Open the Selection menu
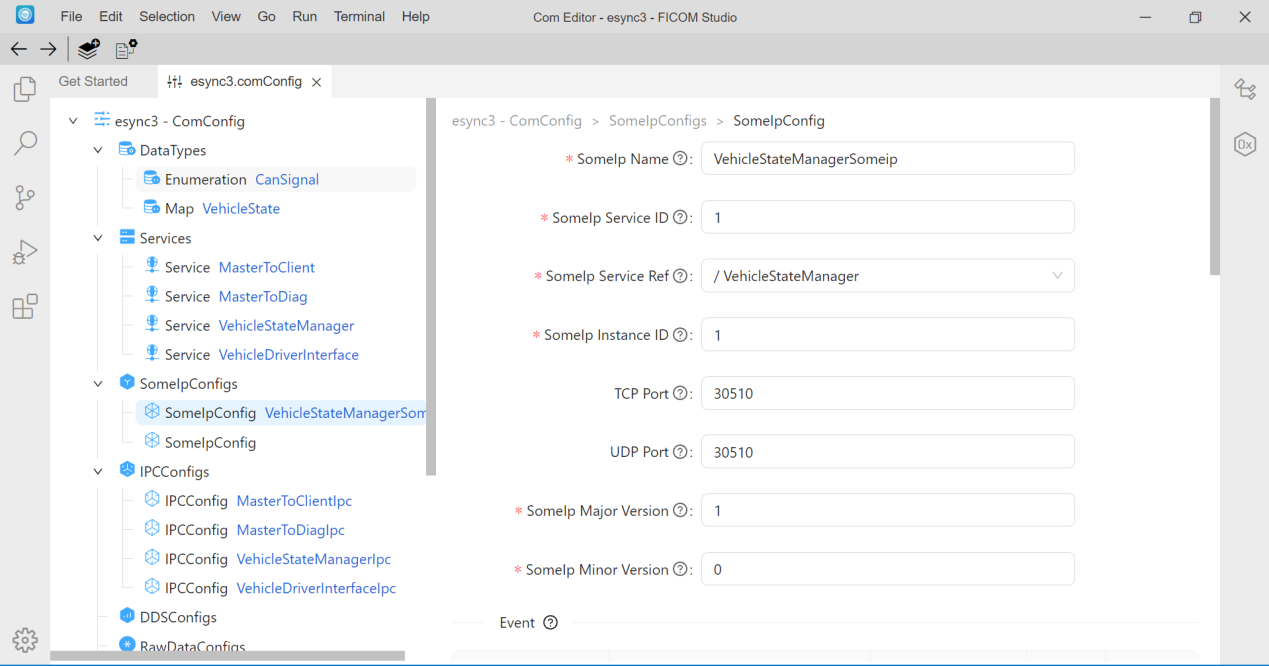Viewport: 1269px width, 666px height. (167, 16)
